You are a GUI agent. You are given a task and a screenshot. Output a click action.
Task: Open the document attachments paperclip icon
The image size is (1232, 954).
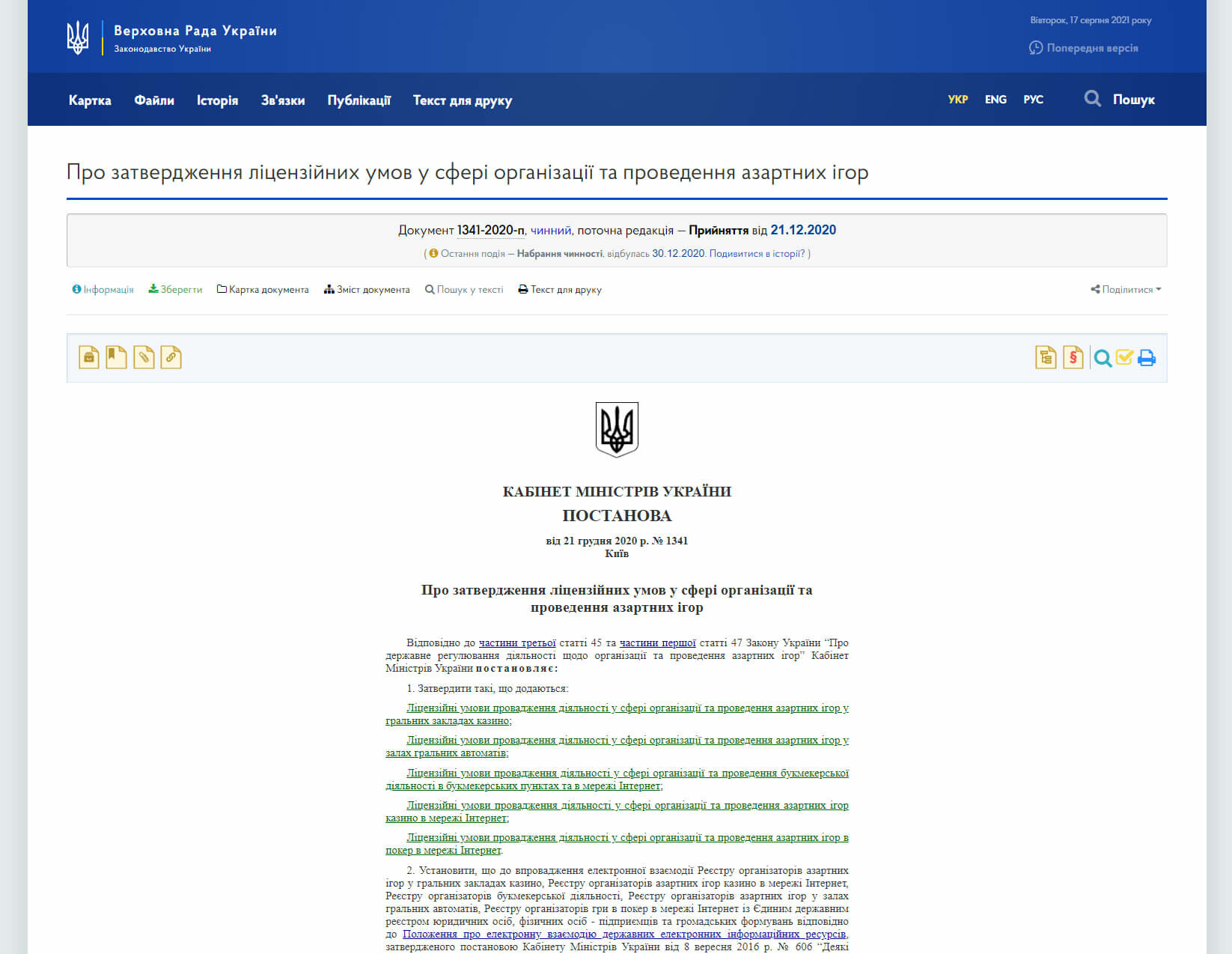click(142, 357)
